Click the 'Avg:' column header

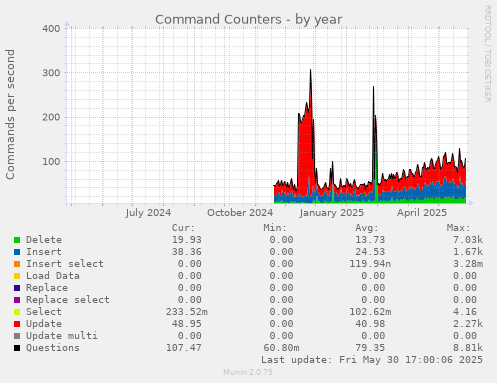point(367,228)
